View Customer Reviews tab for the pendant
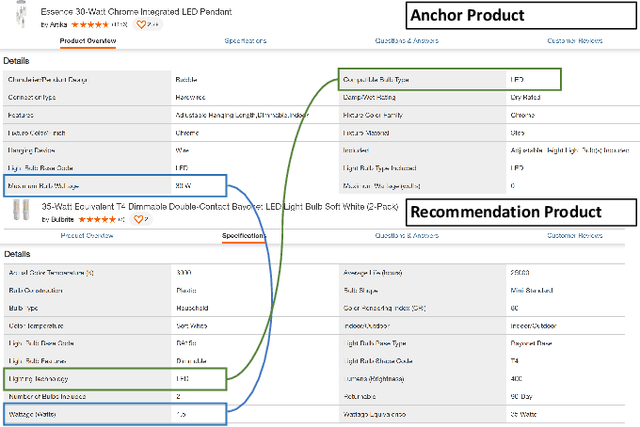 574,41
